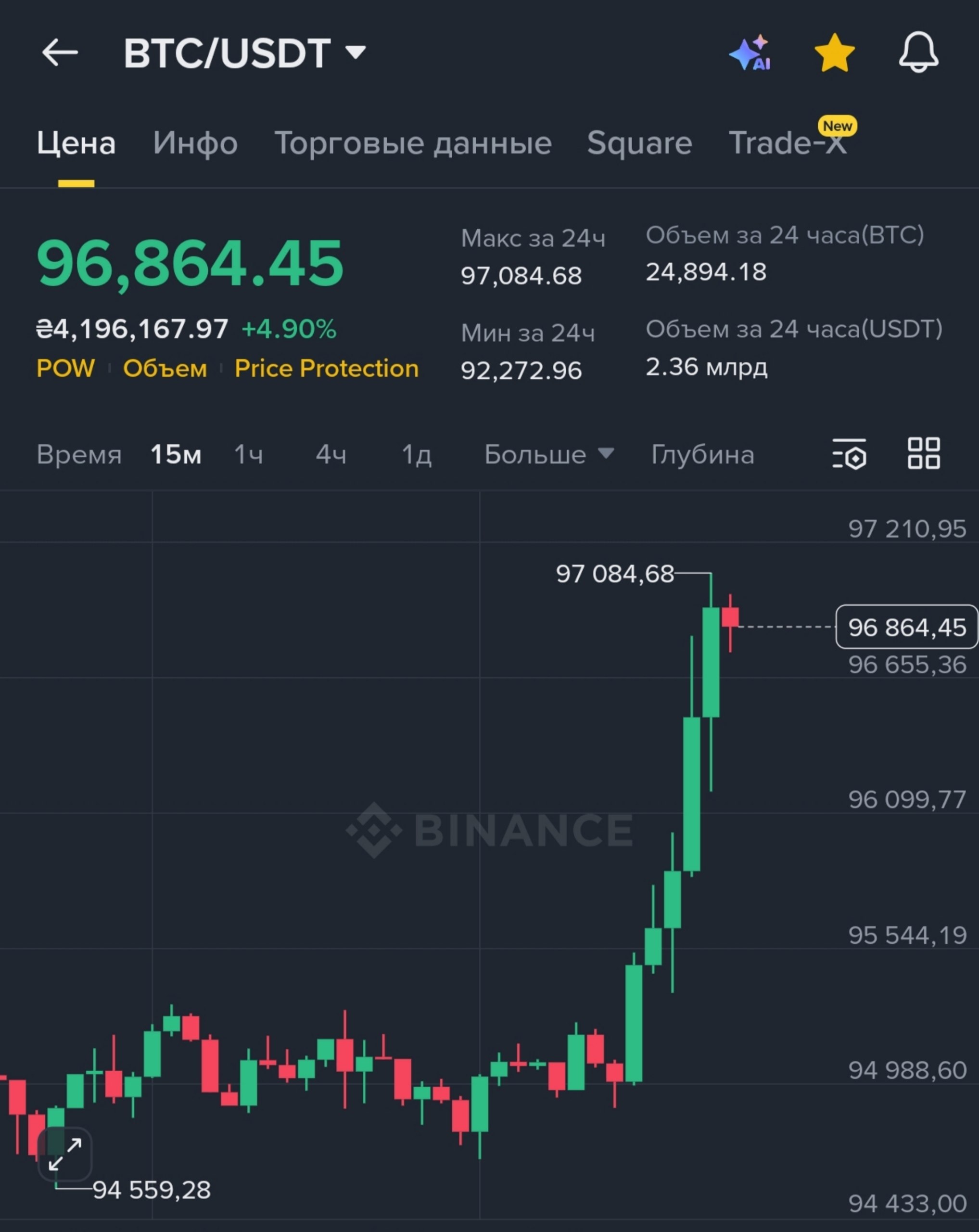Tap the POW tag link

click(x=66, y=369)
